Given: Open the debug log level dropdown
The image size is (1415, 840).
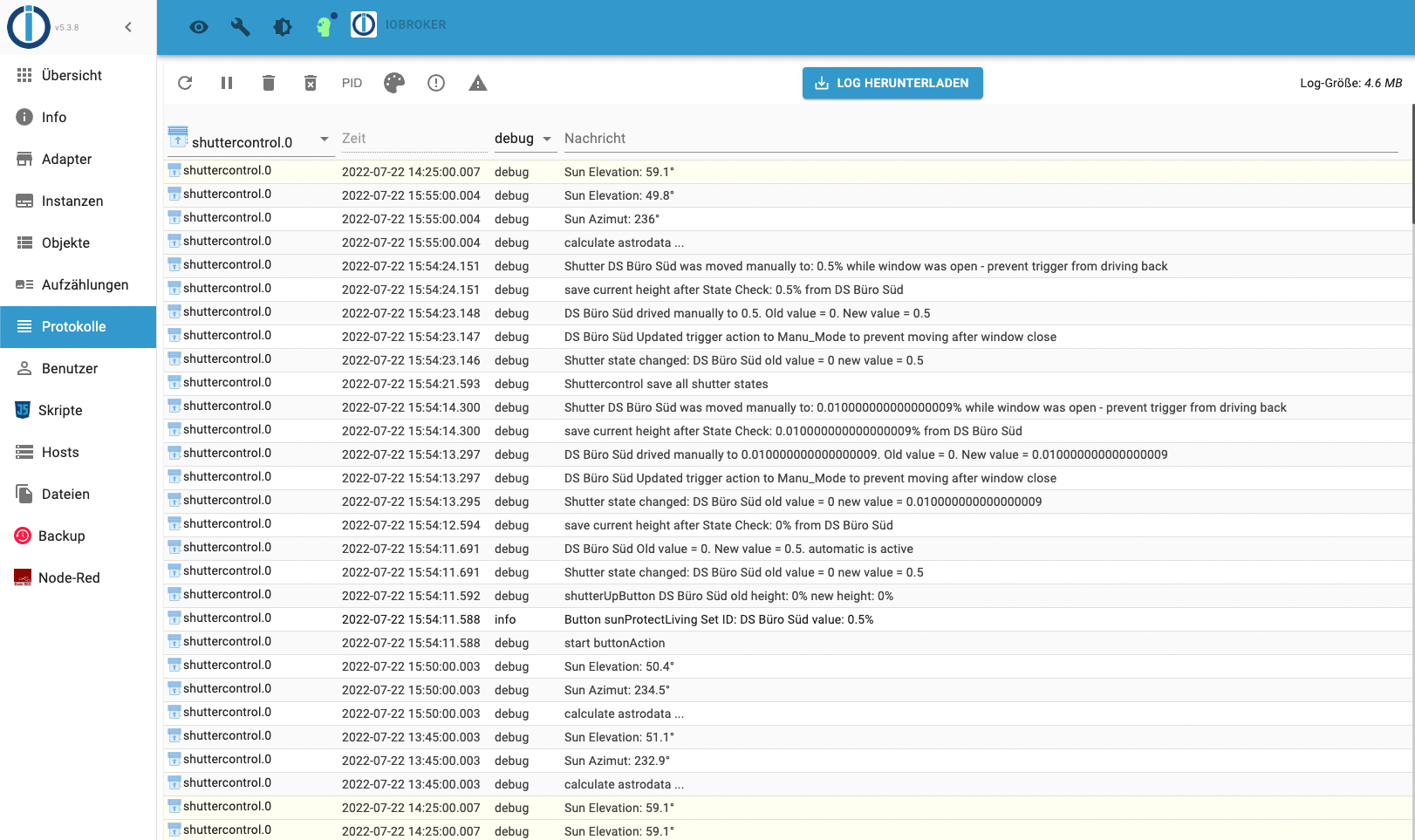Looking at the screenshot, I should (523, 139).
